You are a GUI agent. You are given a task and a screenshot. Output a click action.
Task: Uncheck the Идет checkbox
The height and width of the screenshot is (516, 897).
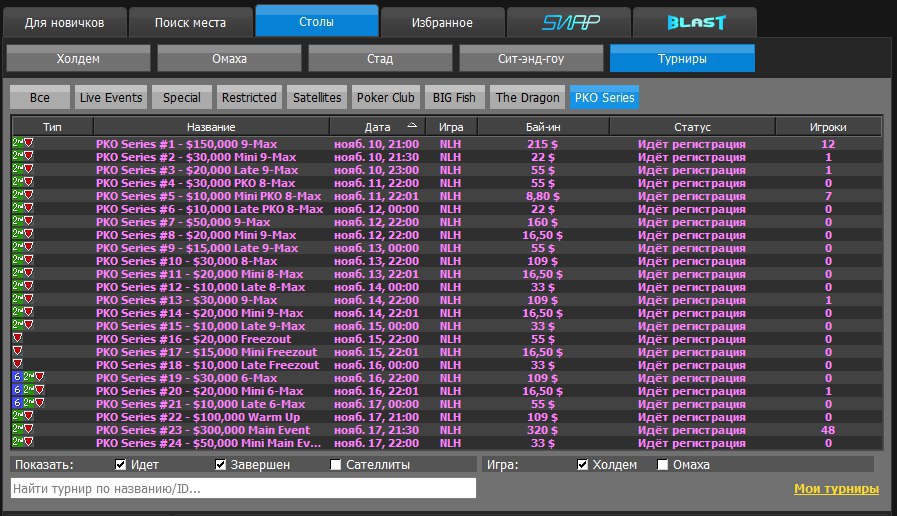(121, 465)
